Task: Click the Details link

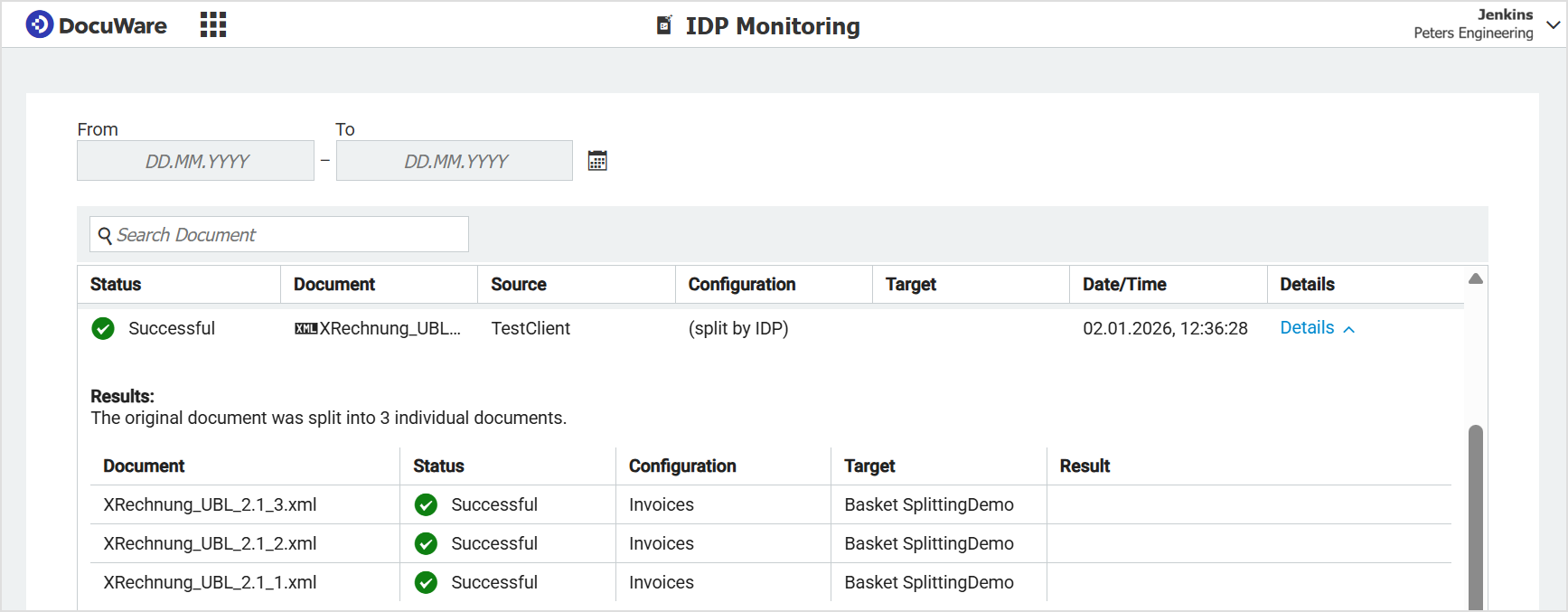Action: (1307, 328)
